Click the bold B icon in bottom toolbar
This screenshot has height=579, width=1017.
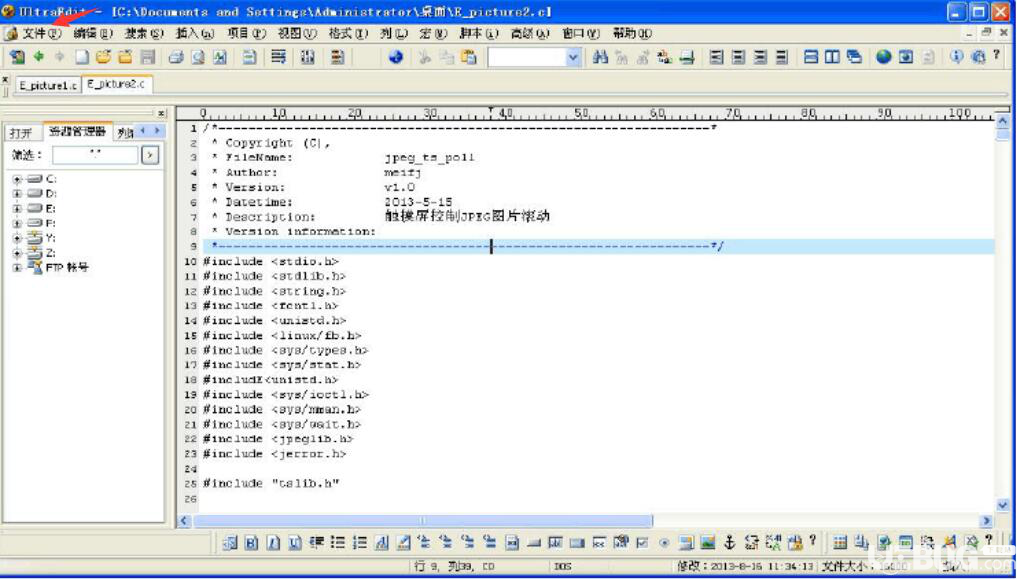252,541
